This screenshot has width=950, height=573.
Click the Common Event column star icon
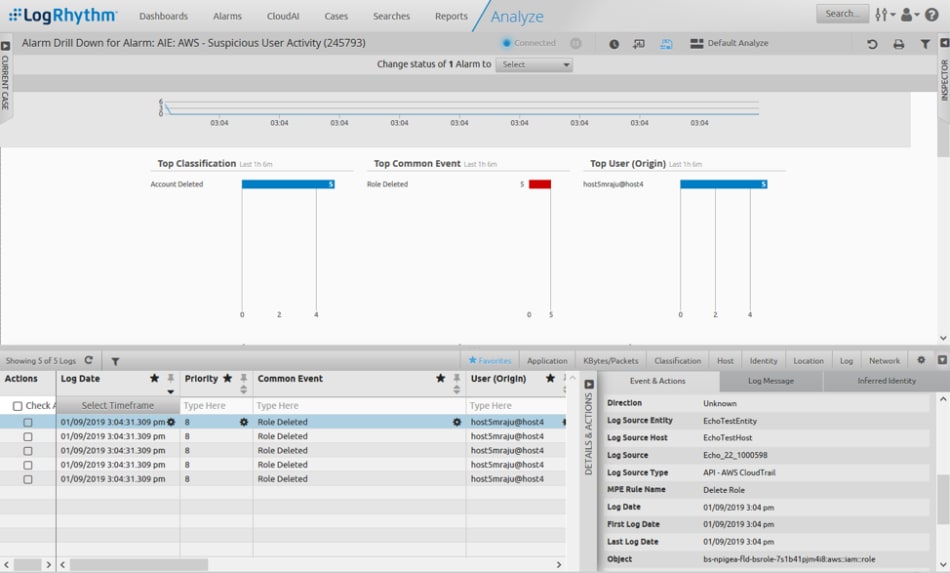[440, 378]
